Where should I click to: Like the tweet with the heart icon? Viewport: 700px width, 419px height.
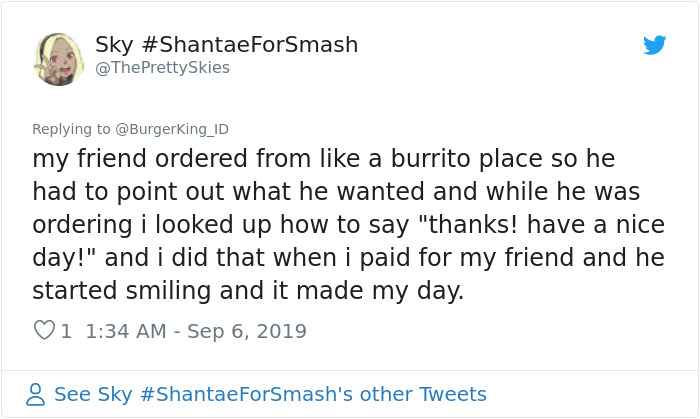[44, 330]
